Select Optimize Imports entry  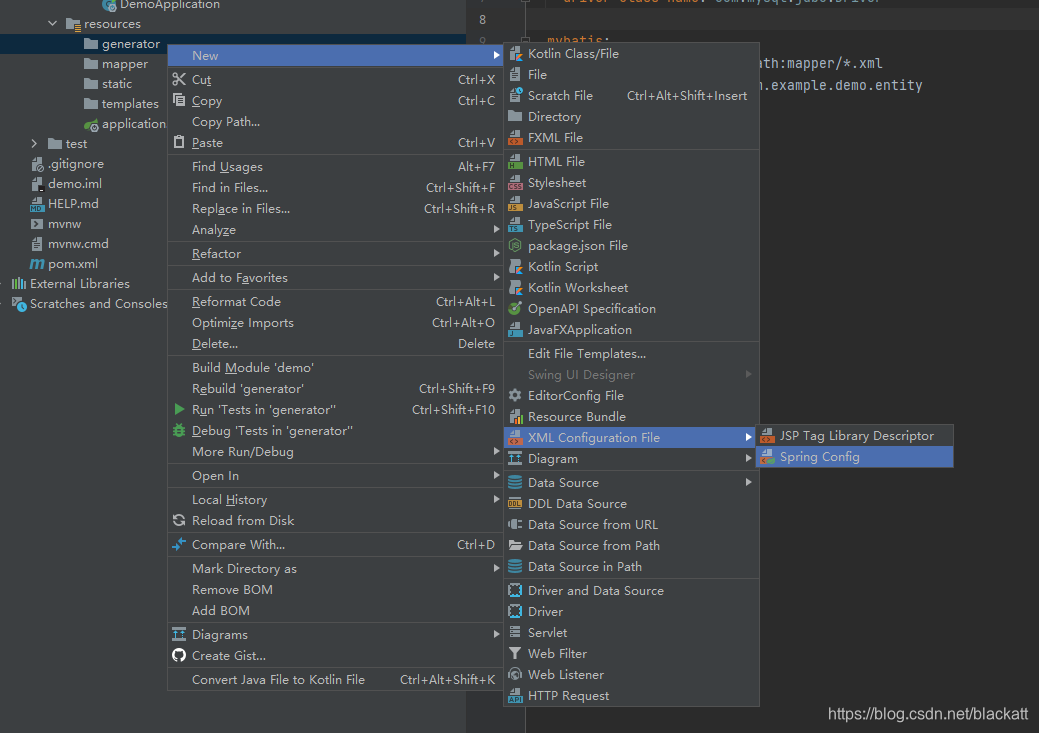[335, 323]
